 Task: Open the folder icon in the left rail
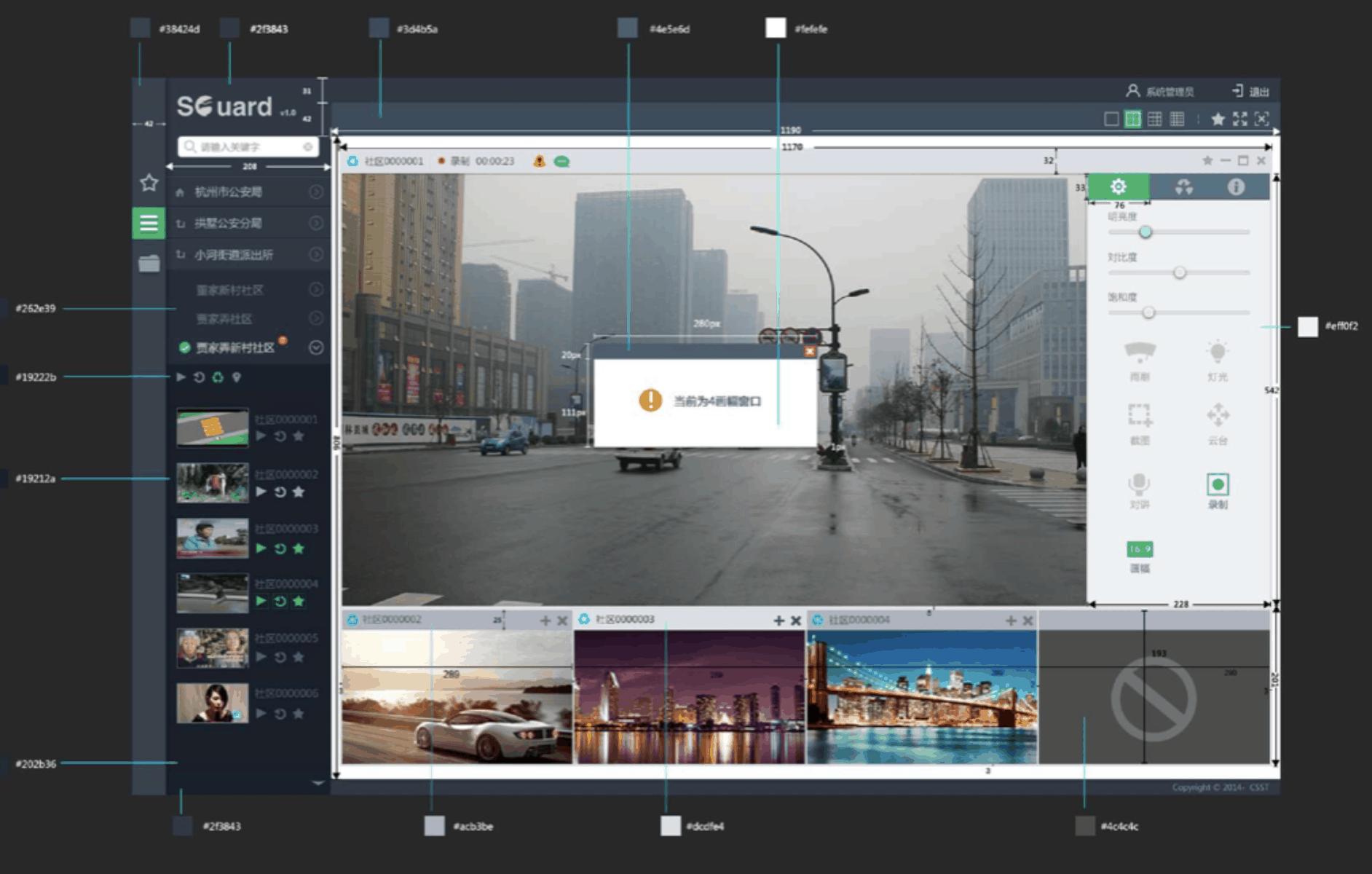pos(149,263)
